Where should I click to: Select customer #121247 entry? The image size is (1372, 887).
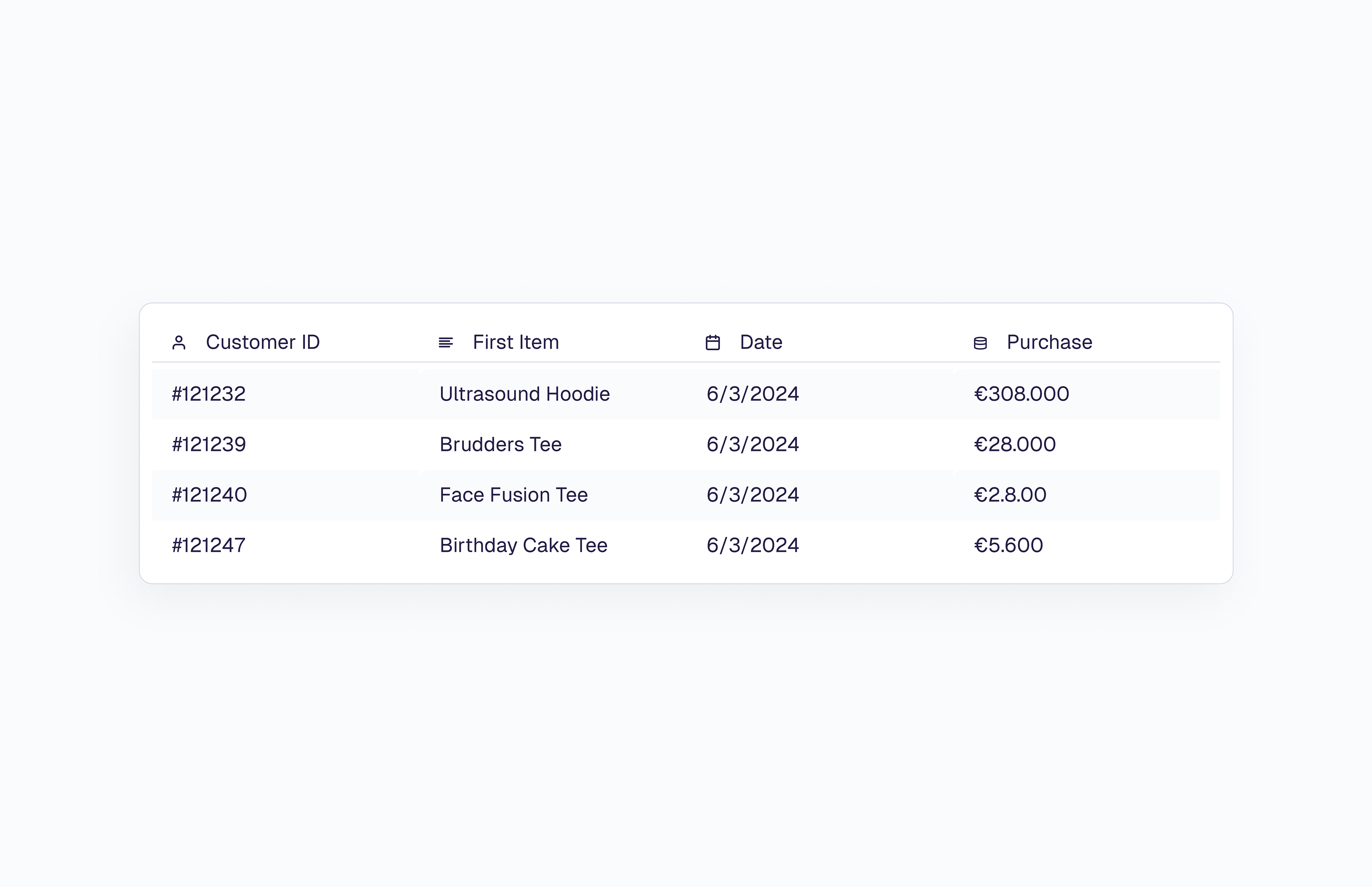click(209, 545)
